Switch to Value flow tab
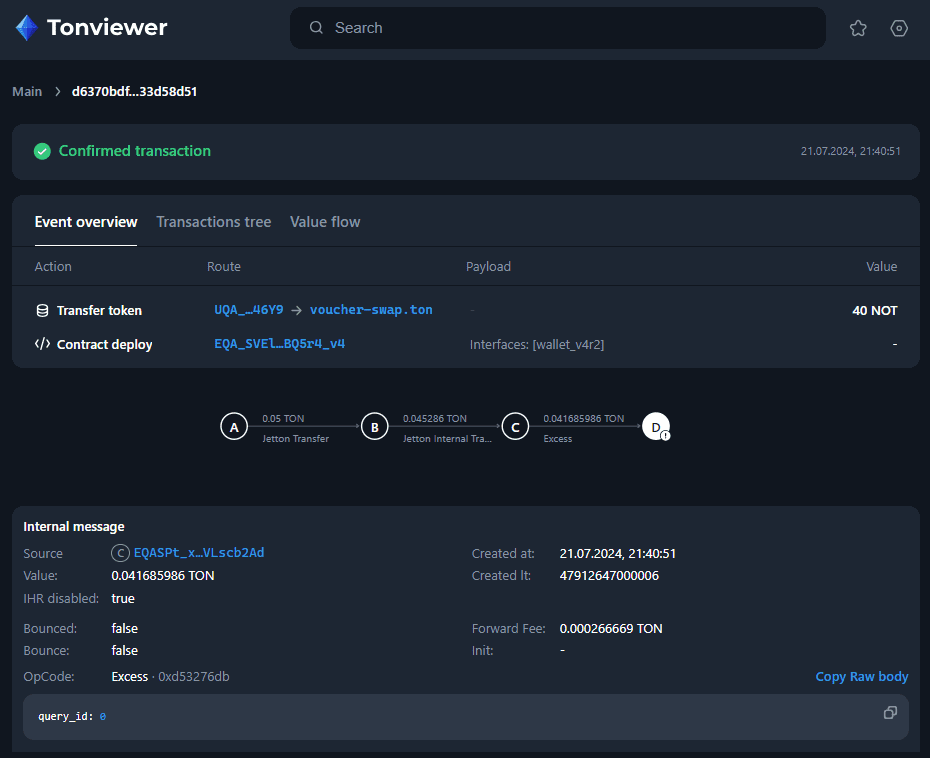 click(325, 222)
